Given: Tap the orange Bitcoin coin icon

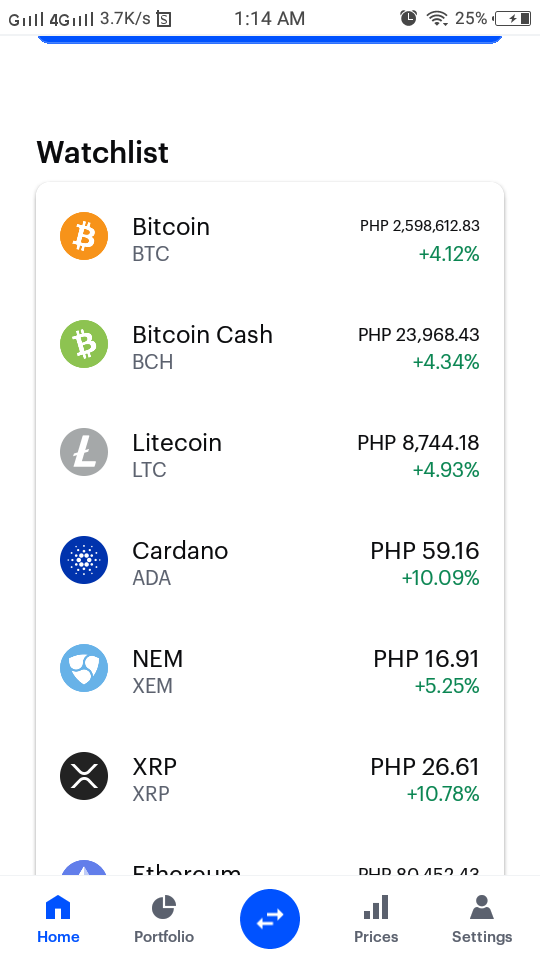Looking at the screenshot, I should tap(84, 236).
